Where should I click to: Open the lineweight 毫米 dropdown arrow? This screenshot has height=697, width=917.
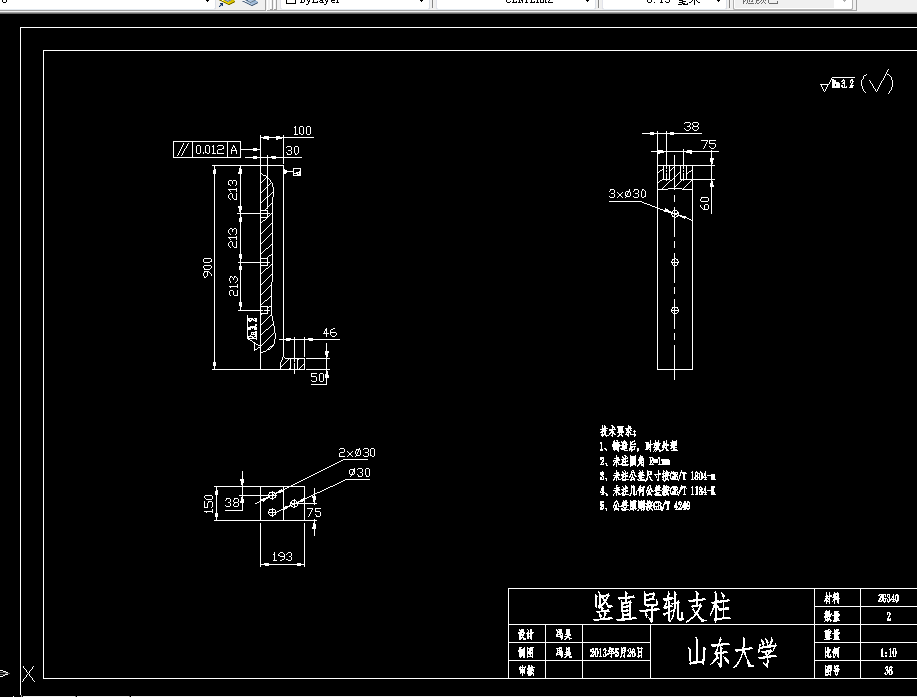[x=719, y=2]
